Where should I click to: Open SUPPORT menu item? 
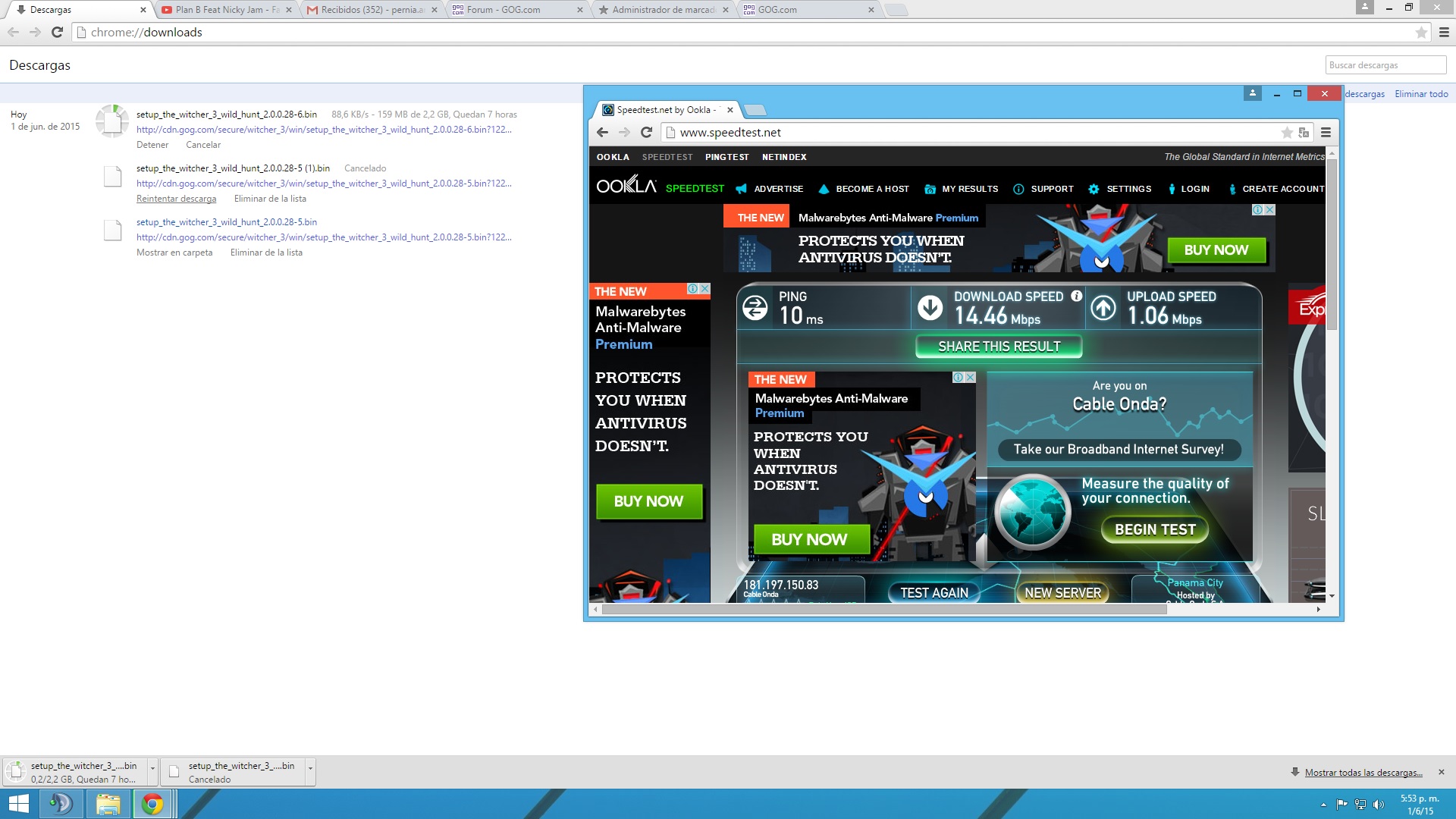[1043, 189]
